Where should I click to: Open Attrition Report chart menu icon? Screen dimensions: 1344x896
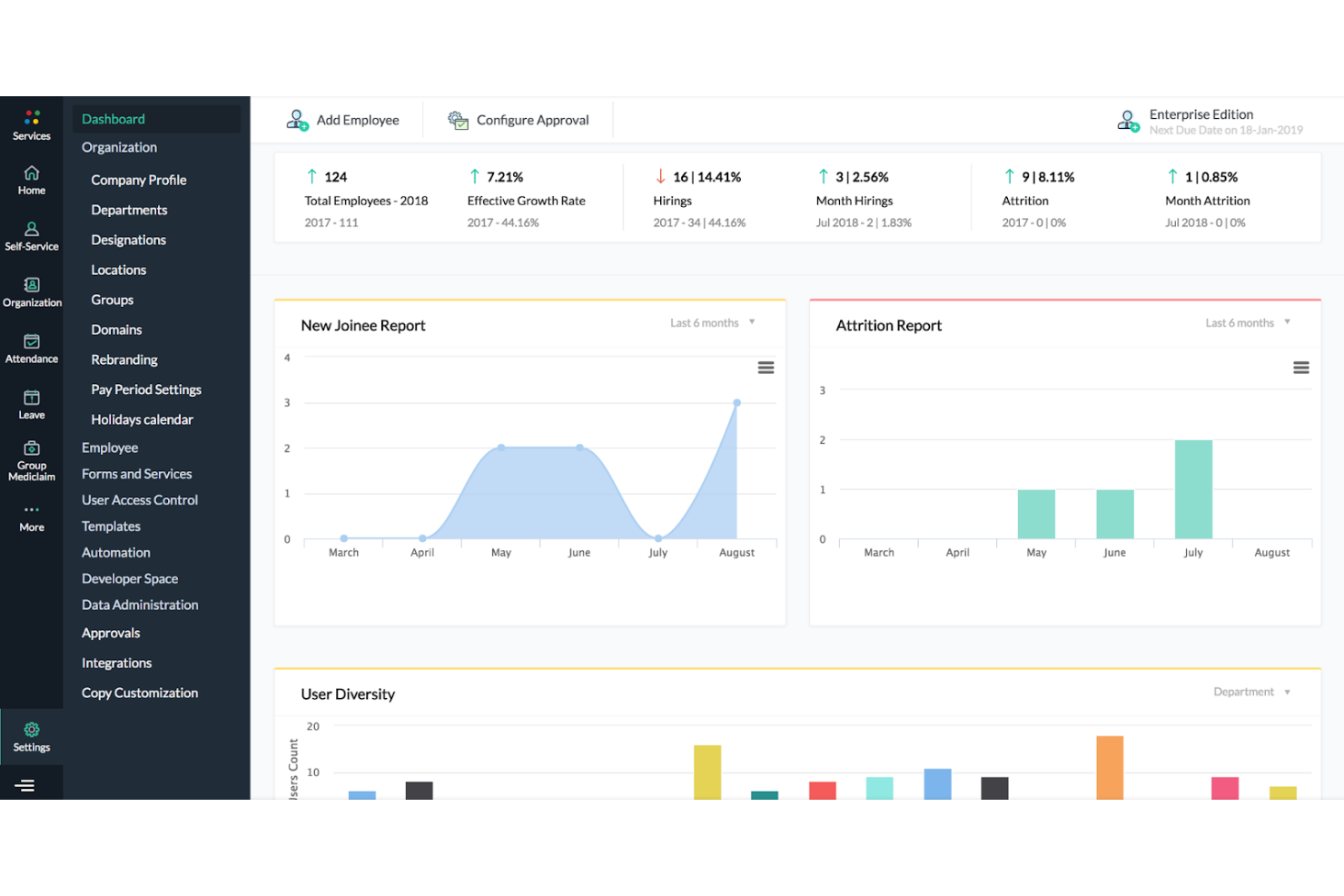coord(1300,368)
